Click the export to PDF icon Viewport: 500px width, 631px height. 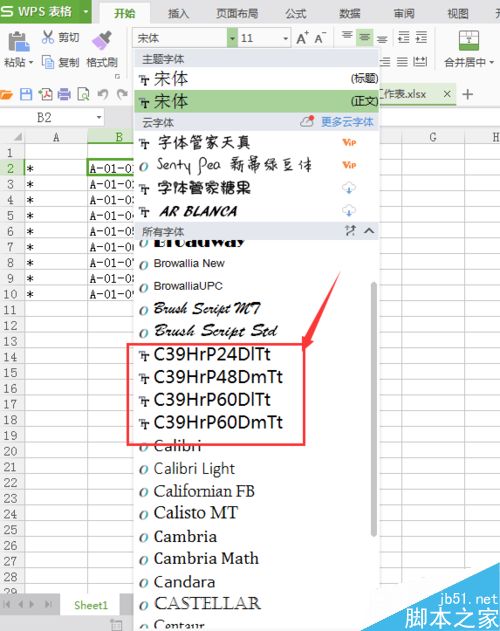click(45, 94)
